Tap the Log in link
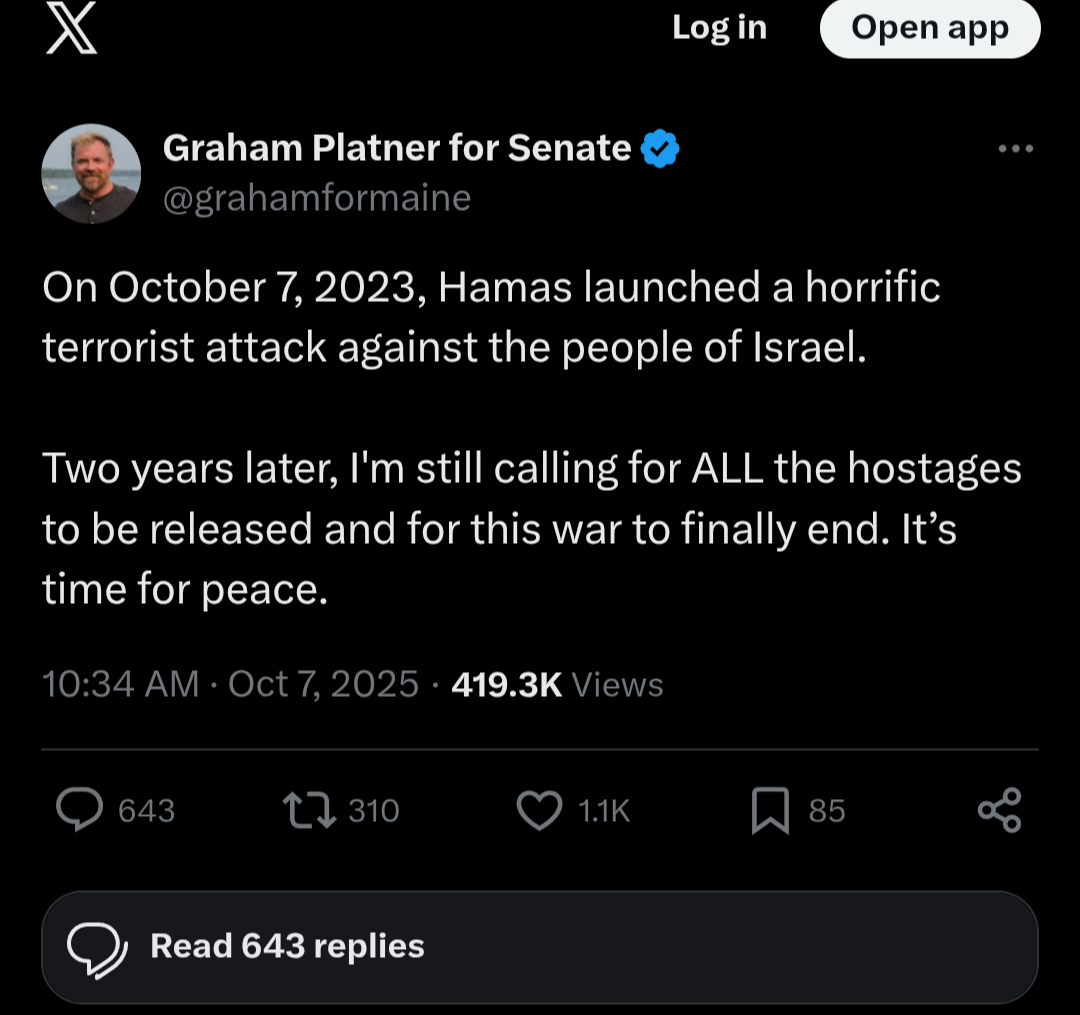This screenshot has height=1015, width=1080. pyautogui.click(x=719, y=28)
